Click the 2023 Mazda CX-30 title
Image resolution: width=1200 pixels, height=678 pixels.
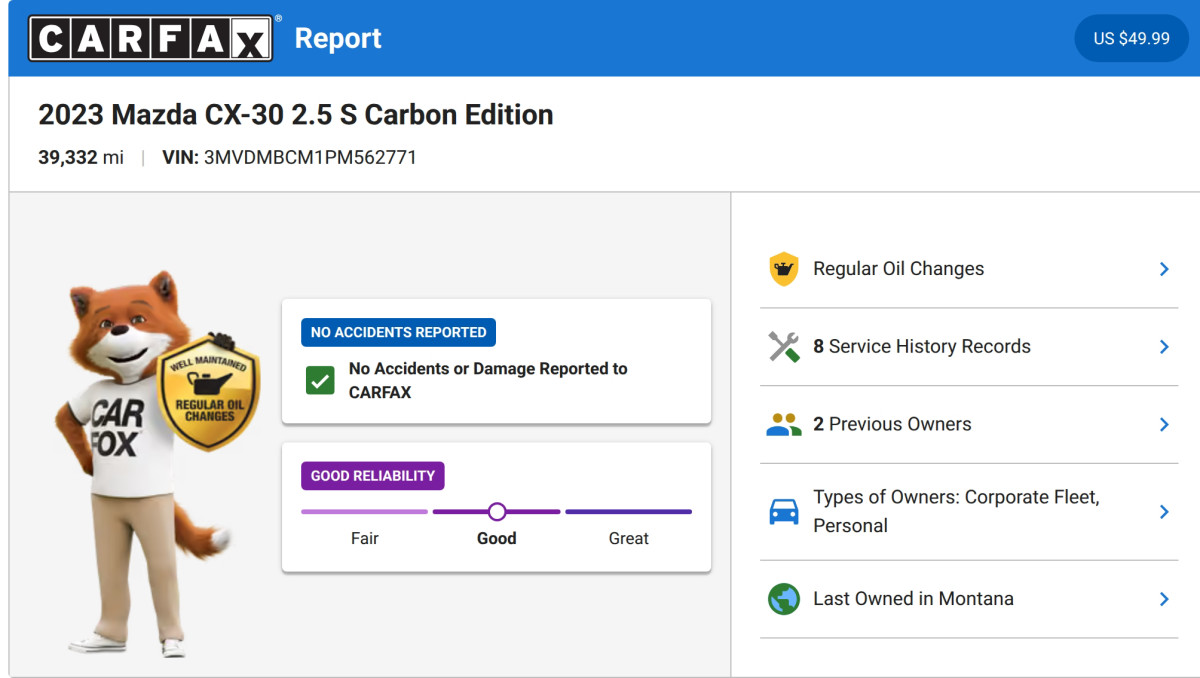(296, 114)
